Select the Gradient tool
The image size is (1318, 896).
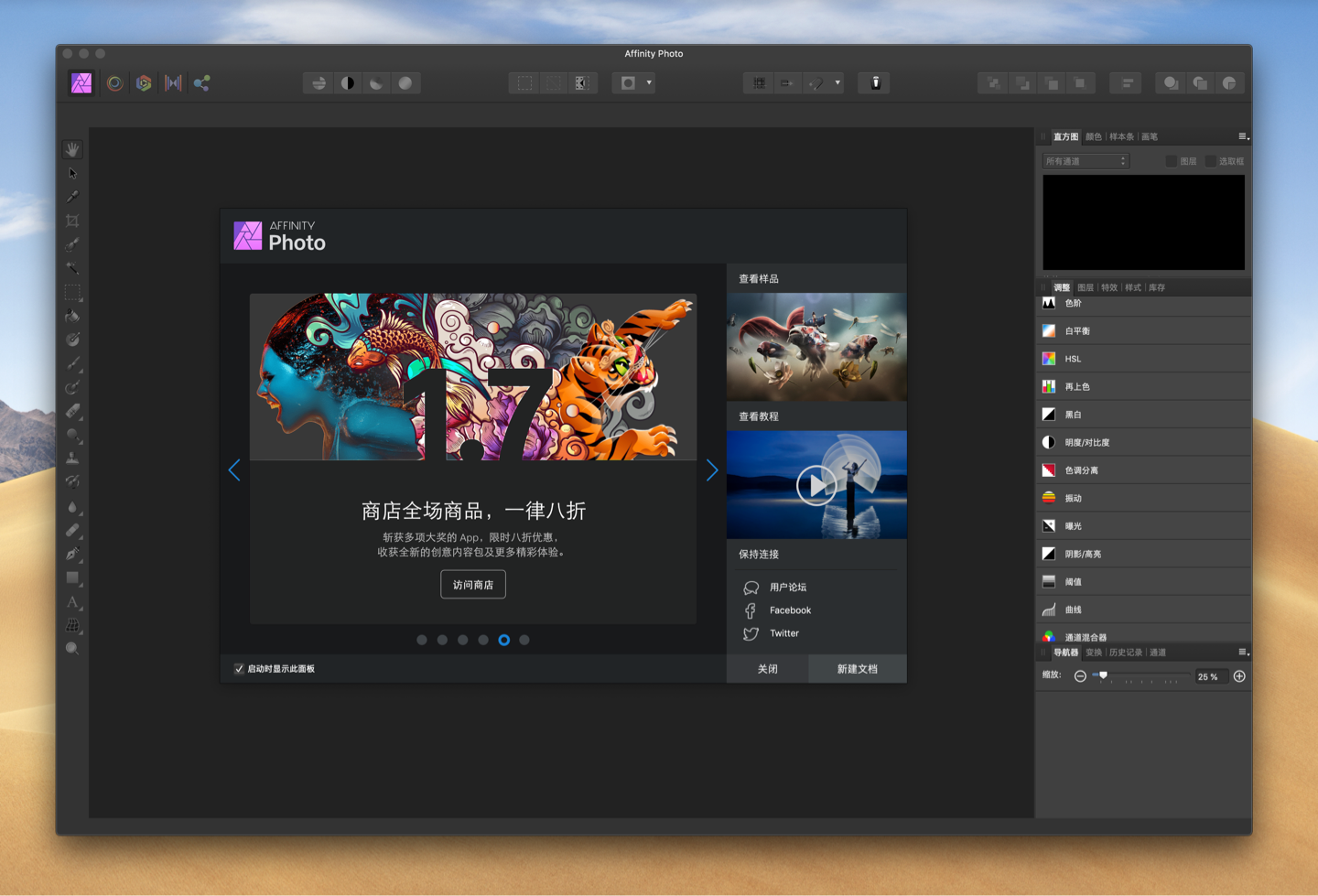pyautogui.click(x=72, y=340)
